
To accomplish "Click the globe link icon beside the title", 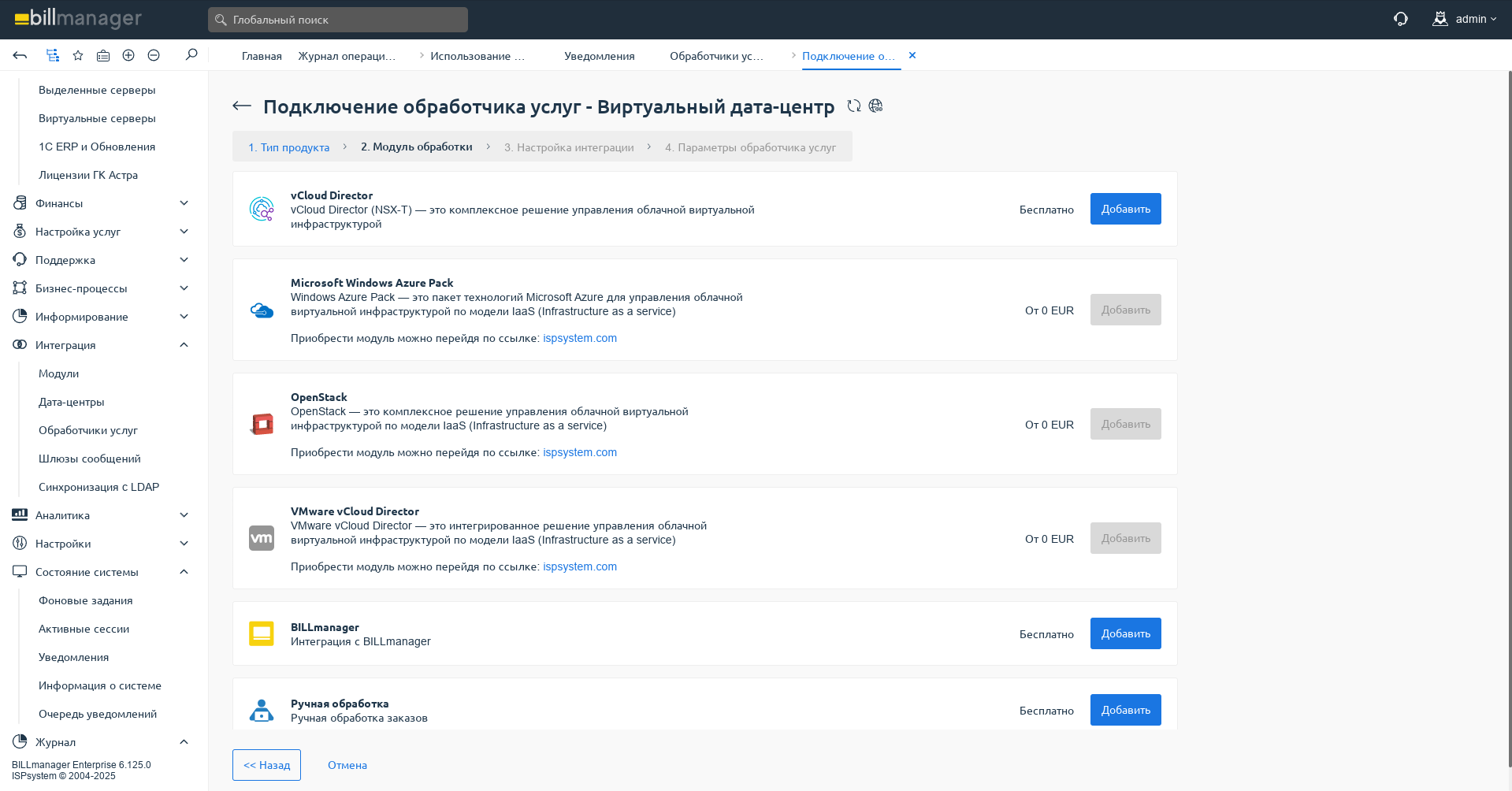I will (875, 106).
